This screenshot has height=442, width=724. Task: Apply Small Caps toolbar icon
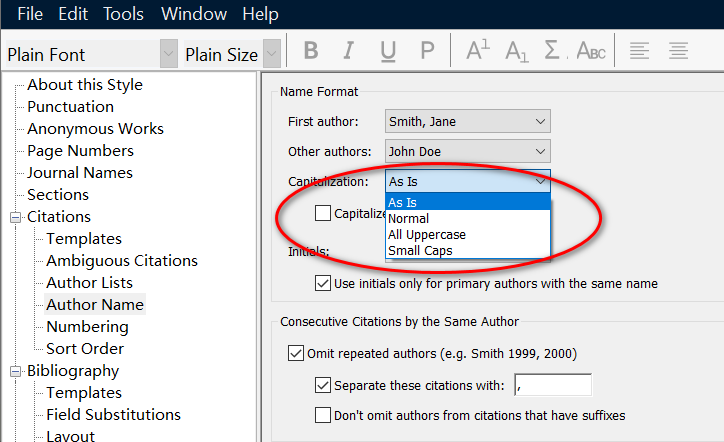point(592,51)
